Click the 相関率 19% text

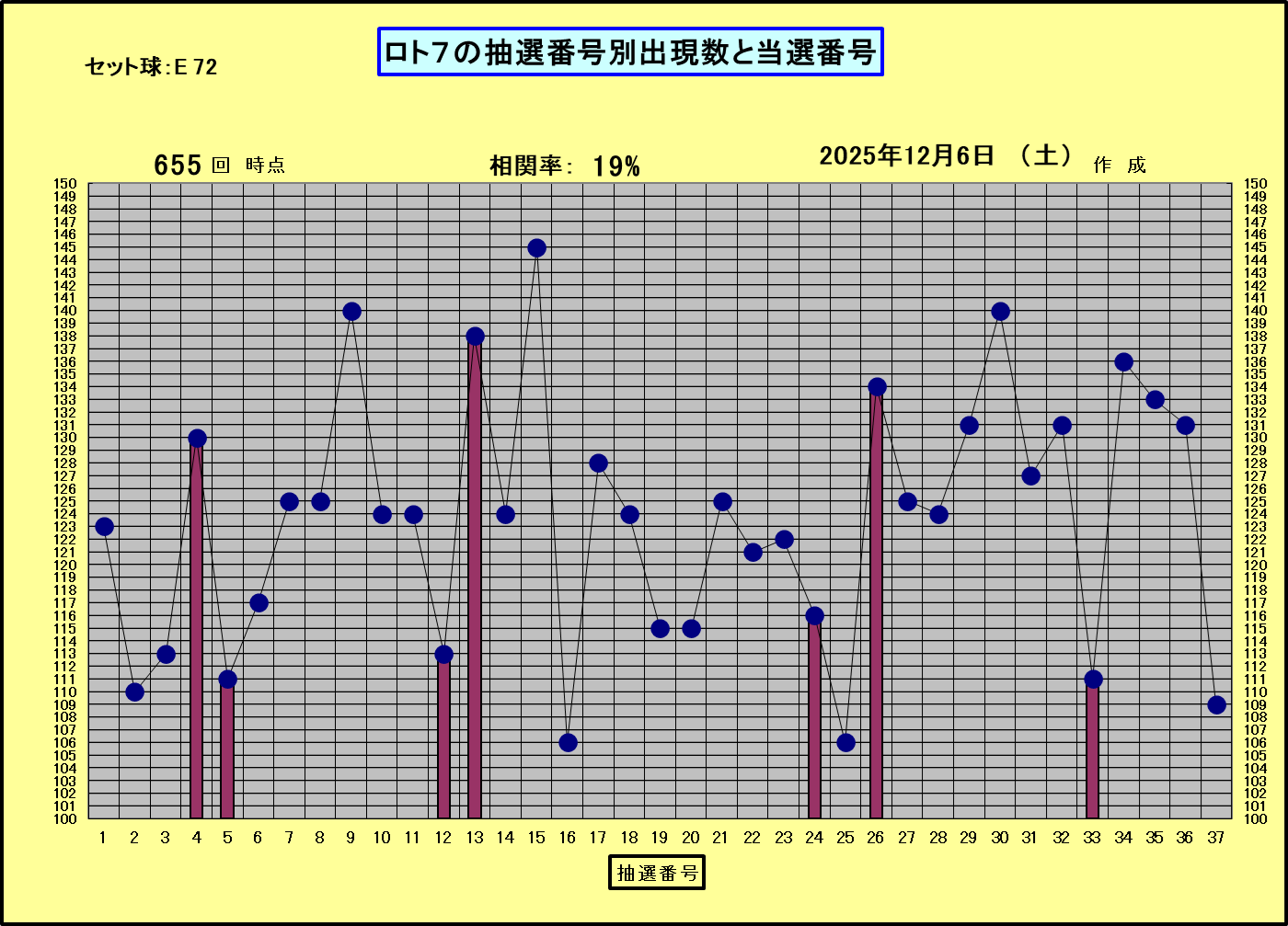[x=564, y=166]
